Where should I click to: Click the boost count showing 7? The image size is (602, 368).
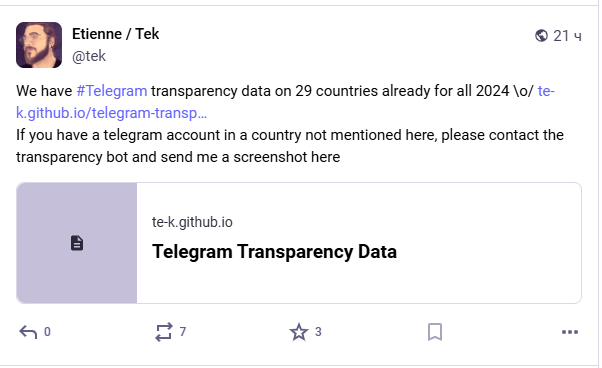[x=183, y=332]
